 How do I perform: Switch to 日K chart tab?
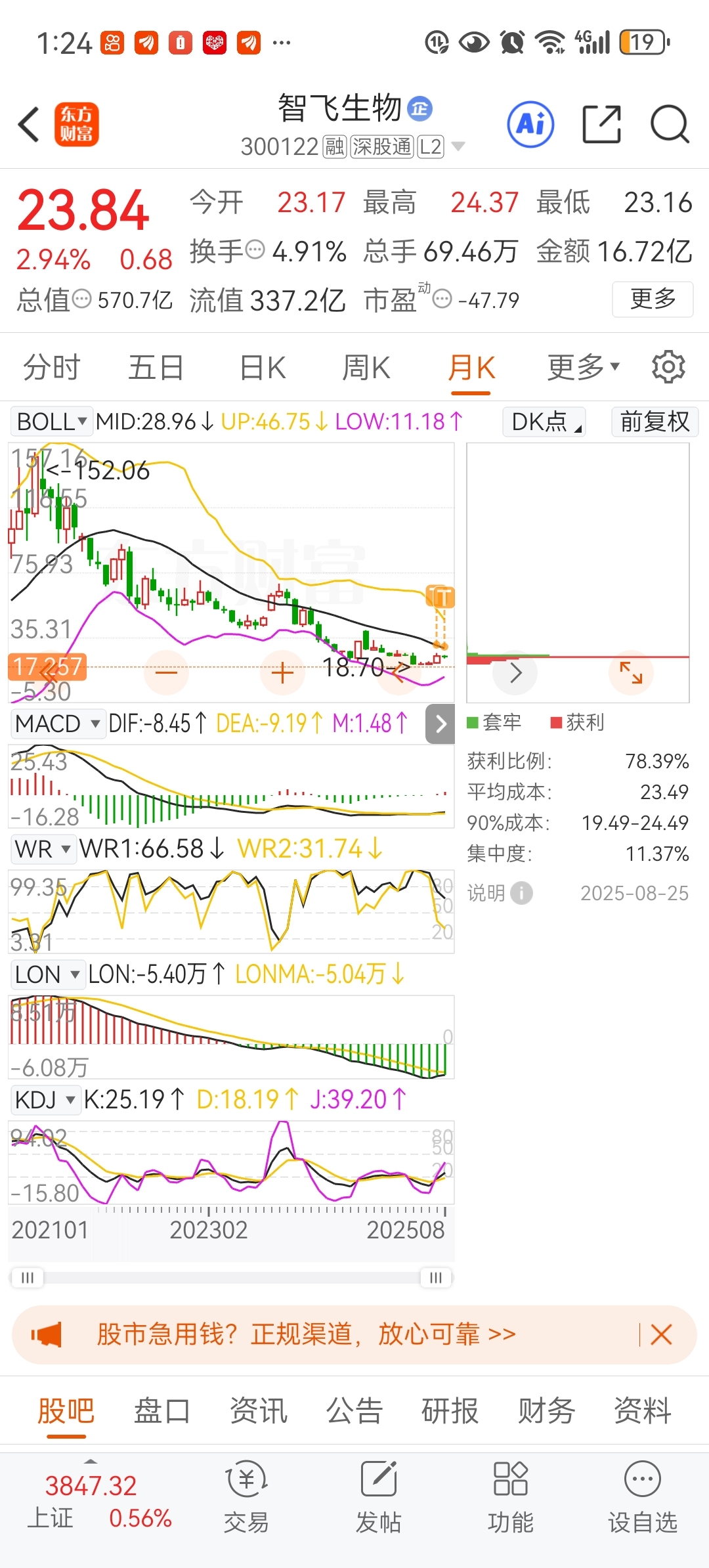(263, 367)
